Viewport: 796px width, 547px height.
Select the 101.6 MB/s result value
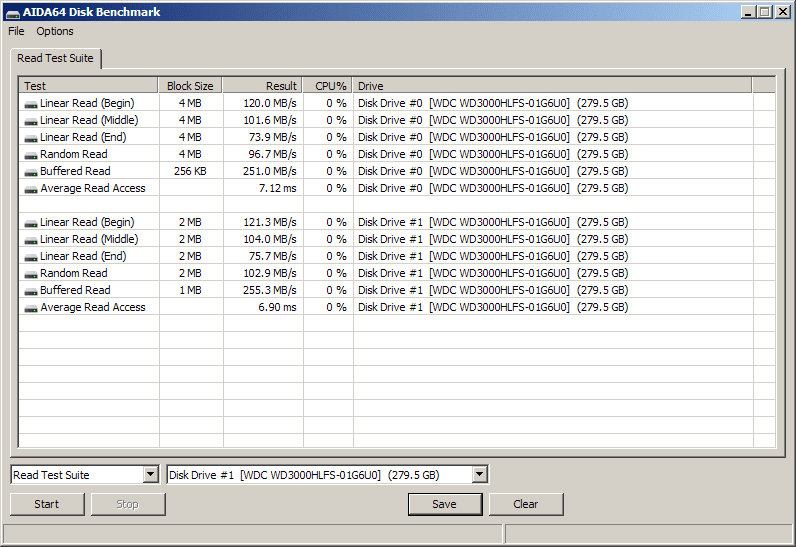click(270, 120)
